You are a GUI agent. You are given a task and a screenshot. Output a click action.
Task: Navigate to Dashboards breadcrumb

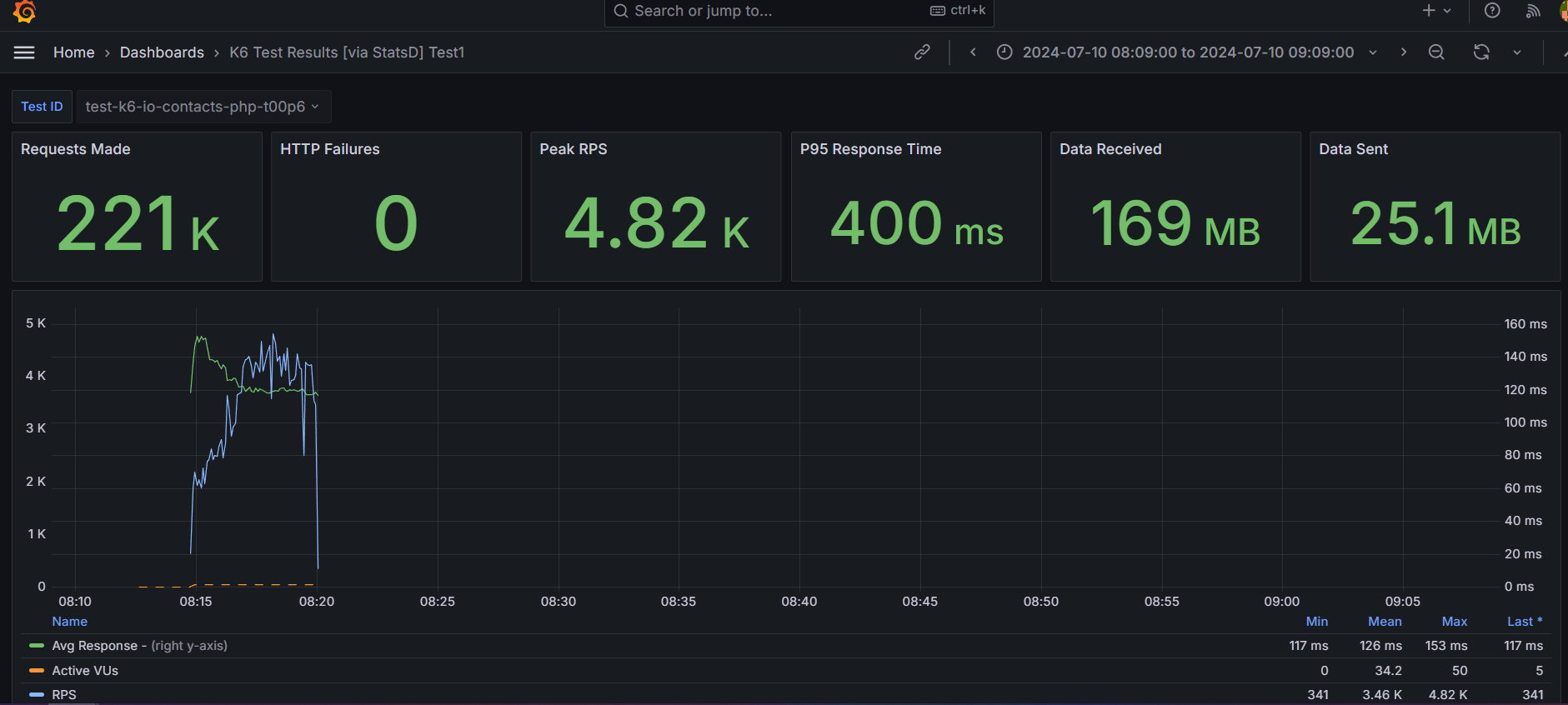(162, 52)
